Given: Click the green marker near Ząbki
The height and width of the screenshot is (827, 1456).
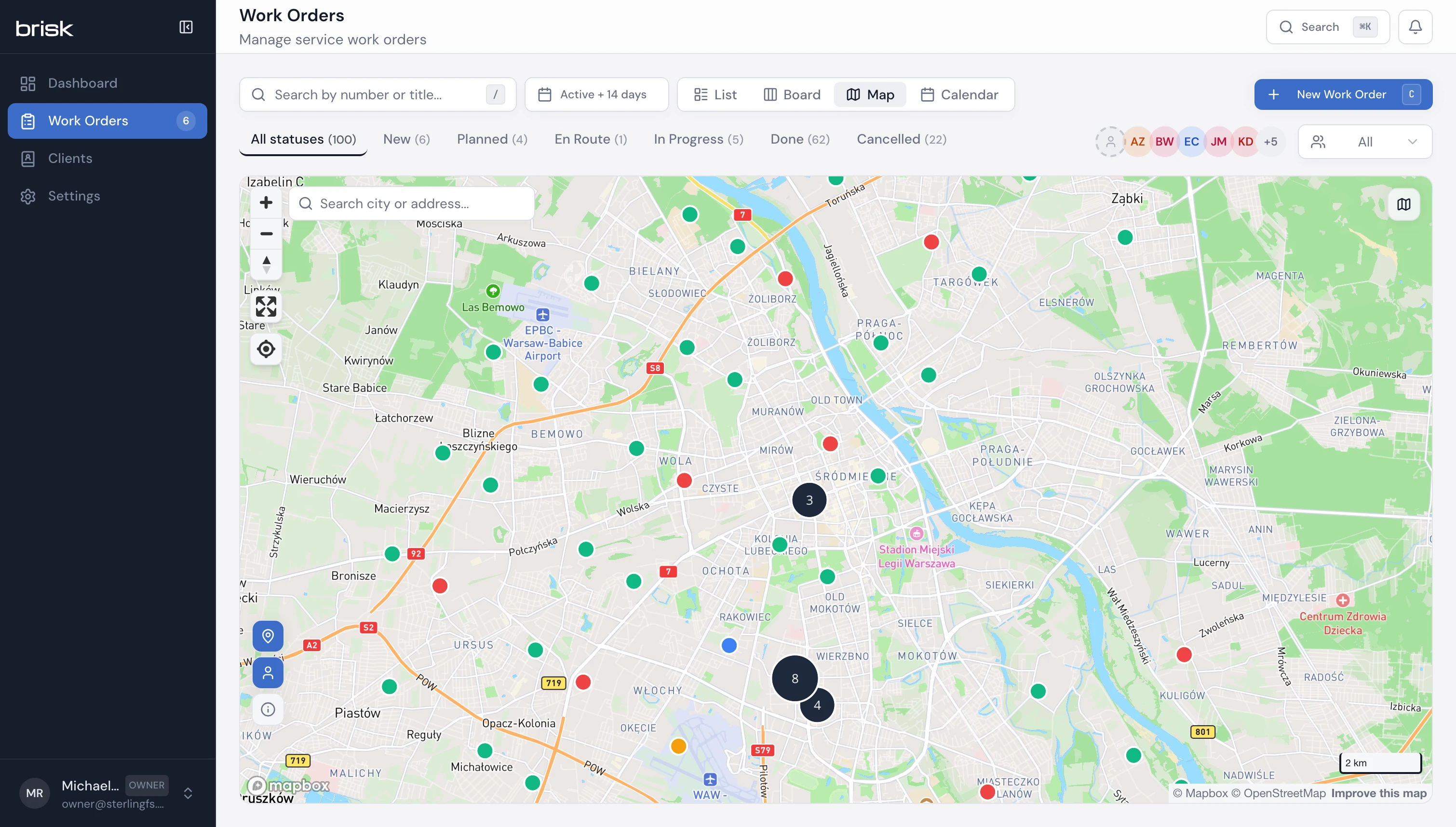Looking at the screenshot, I should coord(1125,238).
